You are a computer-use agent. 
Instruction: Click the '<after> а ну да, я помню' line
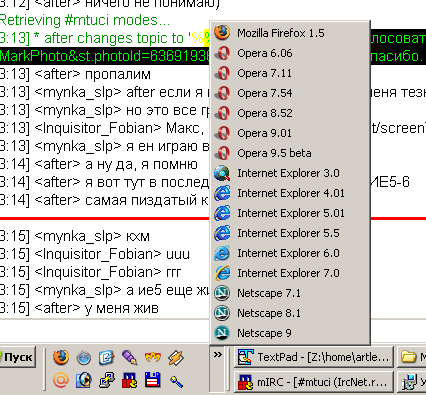click(99, 164)
